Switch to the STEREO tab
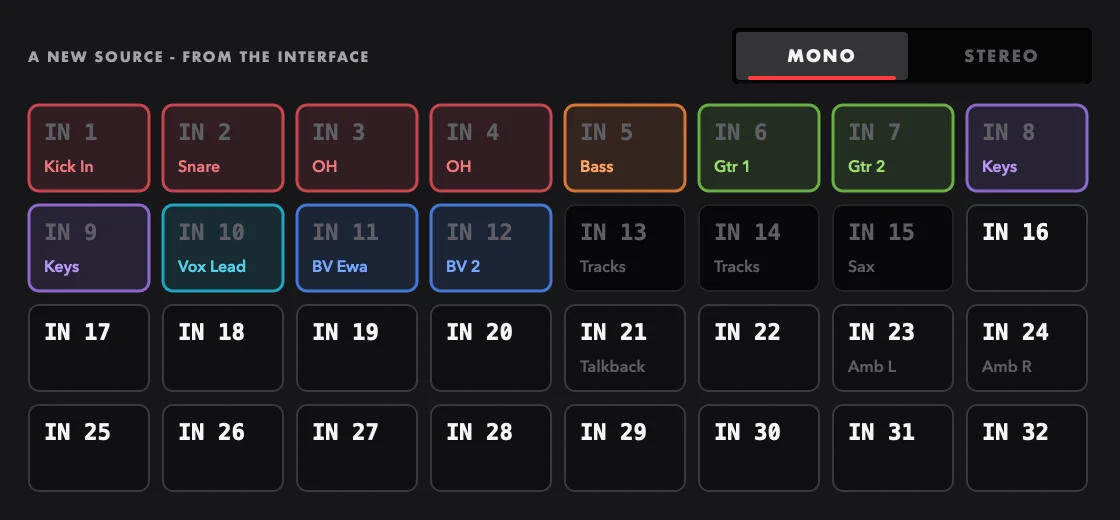This screenshot has height=520, width=1120. (1000, 56)
